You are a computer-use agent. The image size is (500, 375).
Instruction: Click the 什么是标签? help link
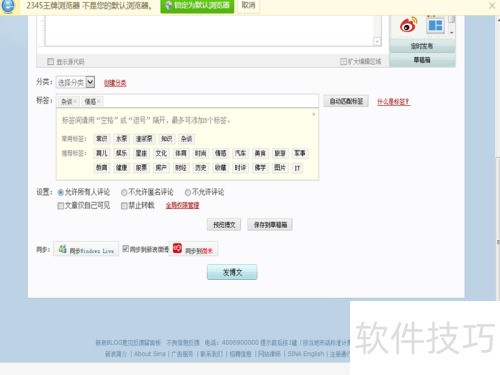pos(394,102)
